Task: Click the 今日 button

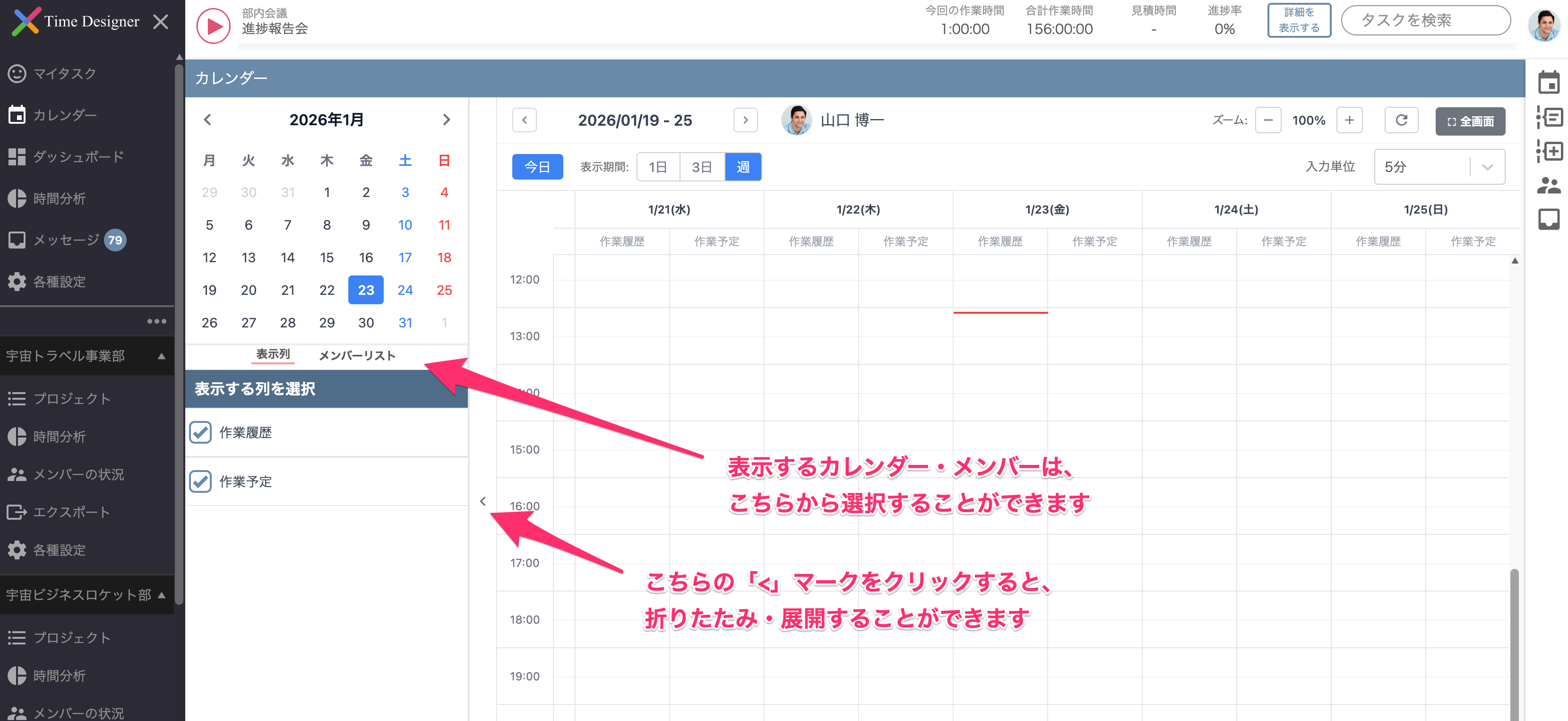Action: 537,167
